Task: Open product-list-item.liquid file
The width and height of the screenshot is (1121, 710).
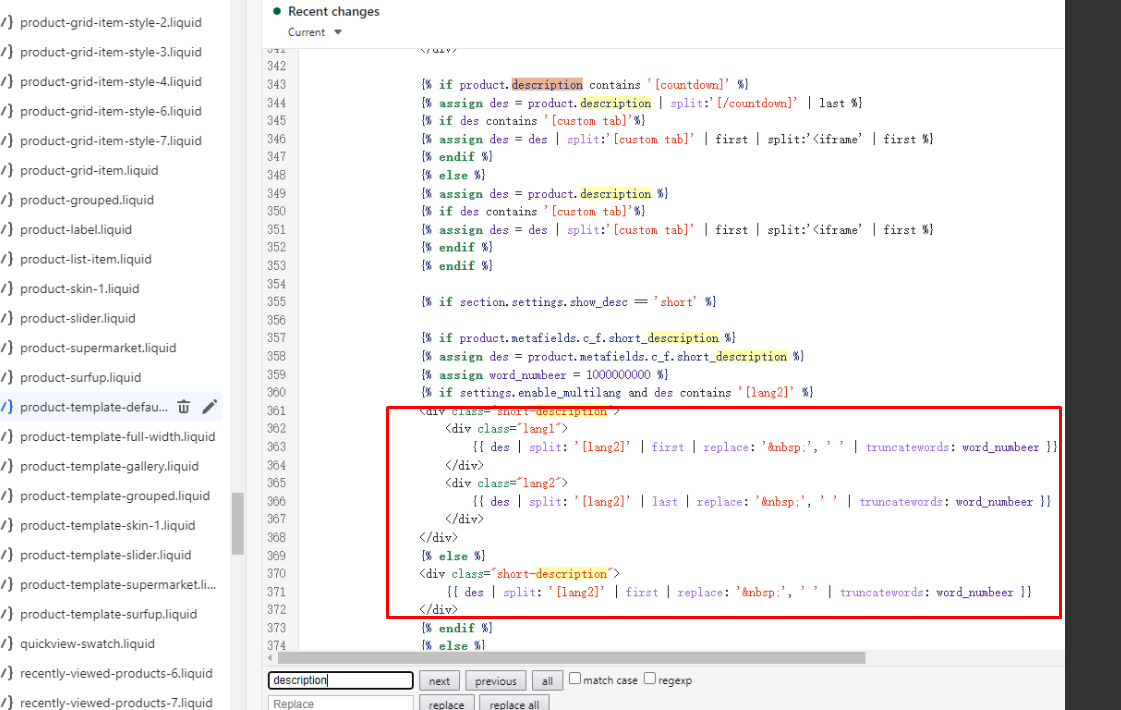Action: coord(86,259)
